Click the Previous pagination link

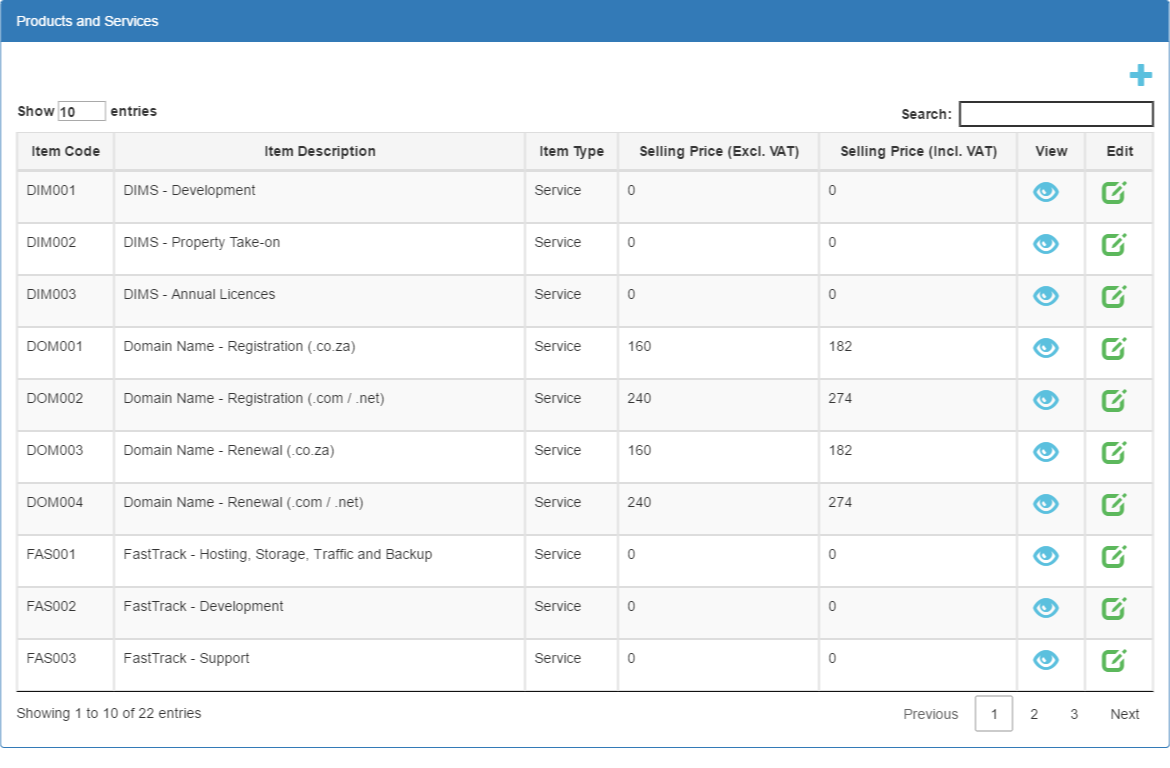click(930, 714)
